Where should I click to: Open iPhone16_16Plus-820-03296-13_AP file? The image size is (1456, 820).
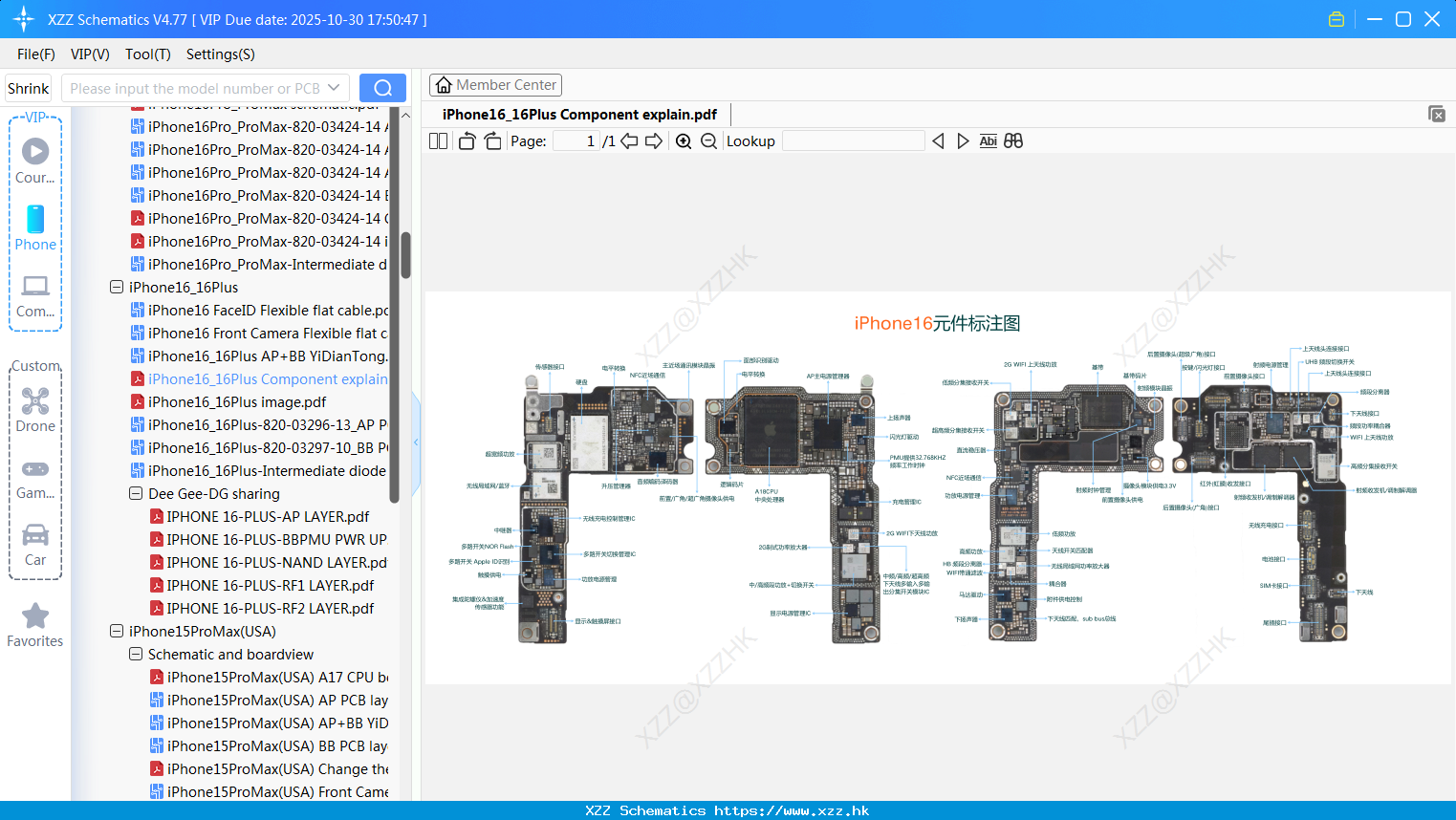tap(259, 424)
